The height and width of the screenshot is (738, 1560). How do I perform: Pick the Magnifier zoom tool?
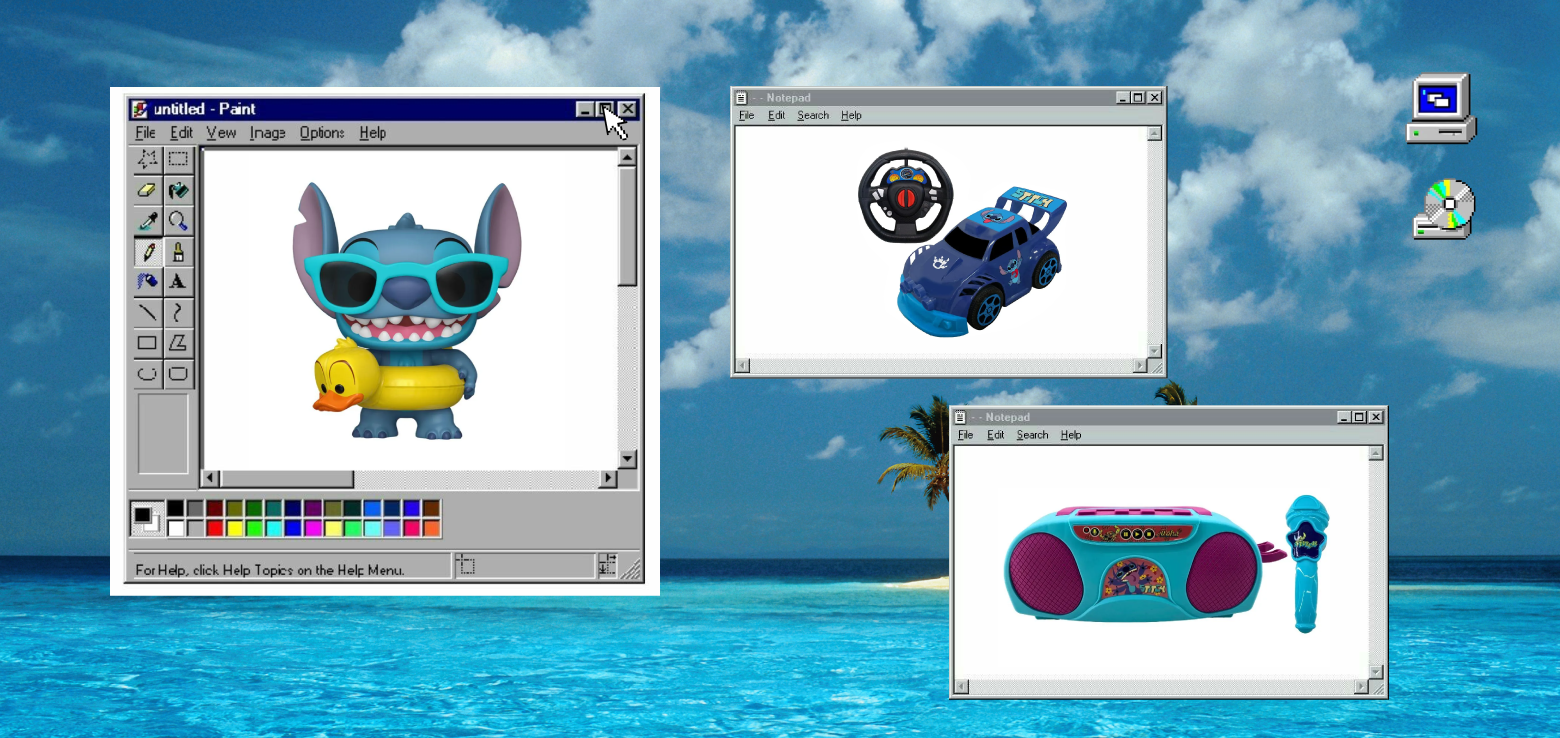click(x=178, y=221)
